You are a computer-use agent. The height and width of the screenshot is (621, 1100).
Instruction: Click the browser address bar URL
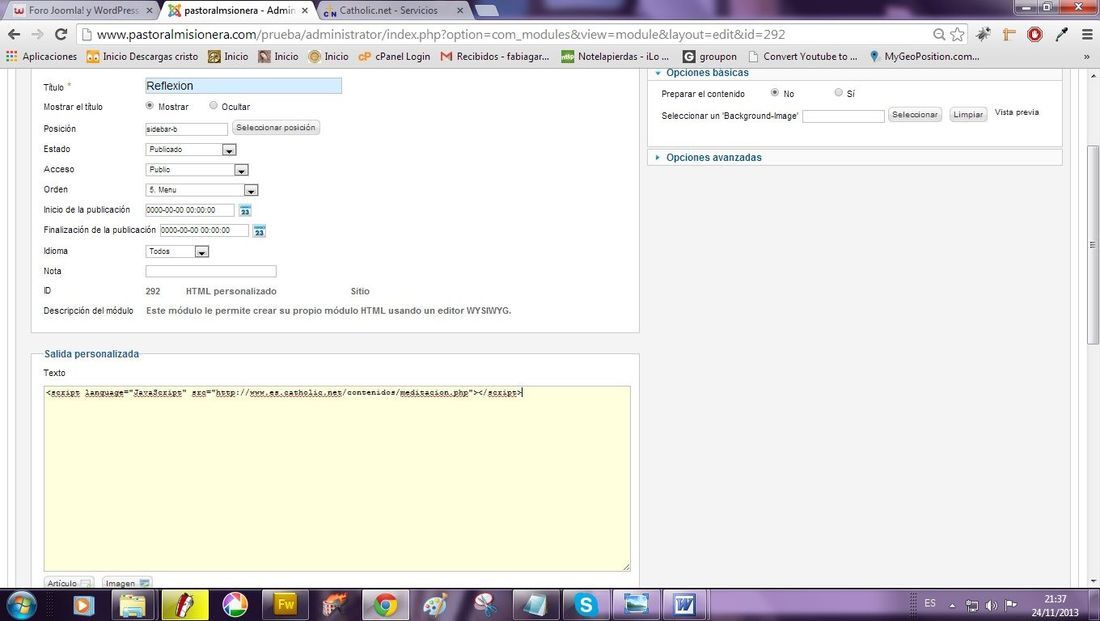point(441,34)
